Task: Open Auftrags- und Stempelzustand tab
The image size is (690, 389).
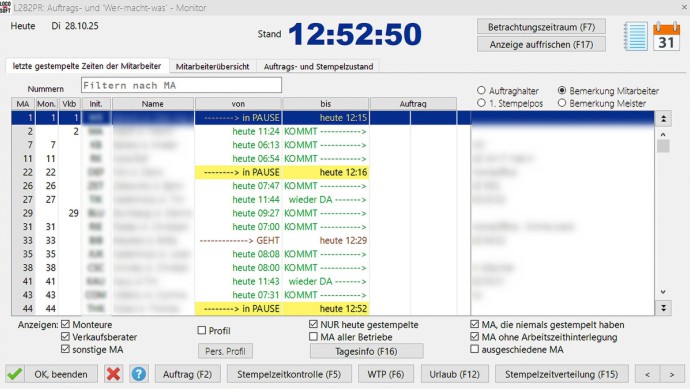Action: [318, 66]
